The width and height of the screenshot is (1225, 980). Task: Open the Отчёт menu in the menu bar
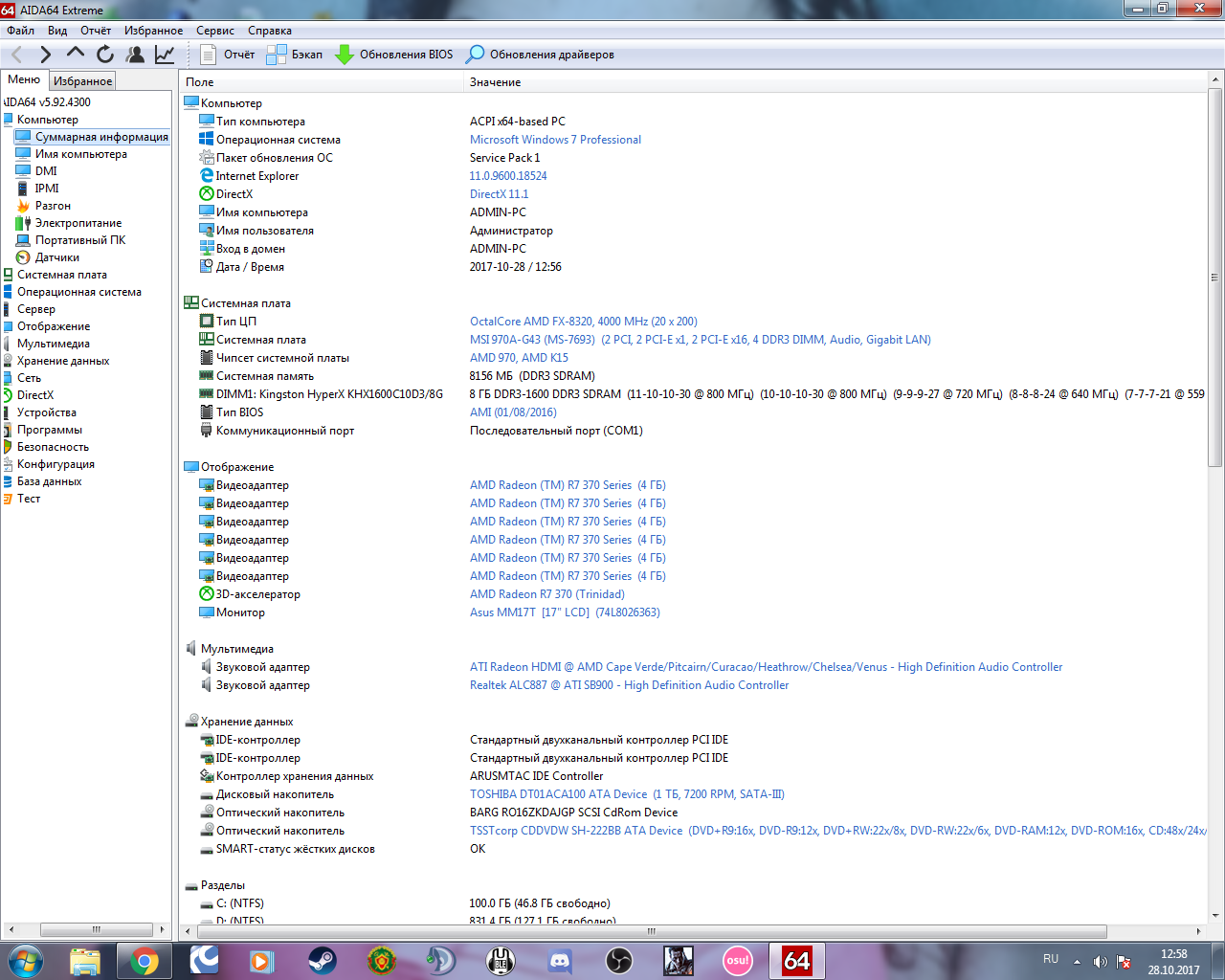(96, 31)
